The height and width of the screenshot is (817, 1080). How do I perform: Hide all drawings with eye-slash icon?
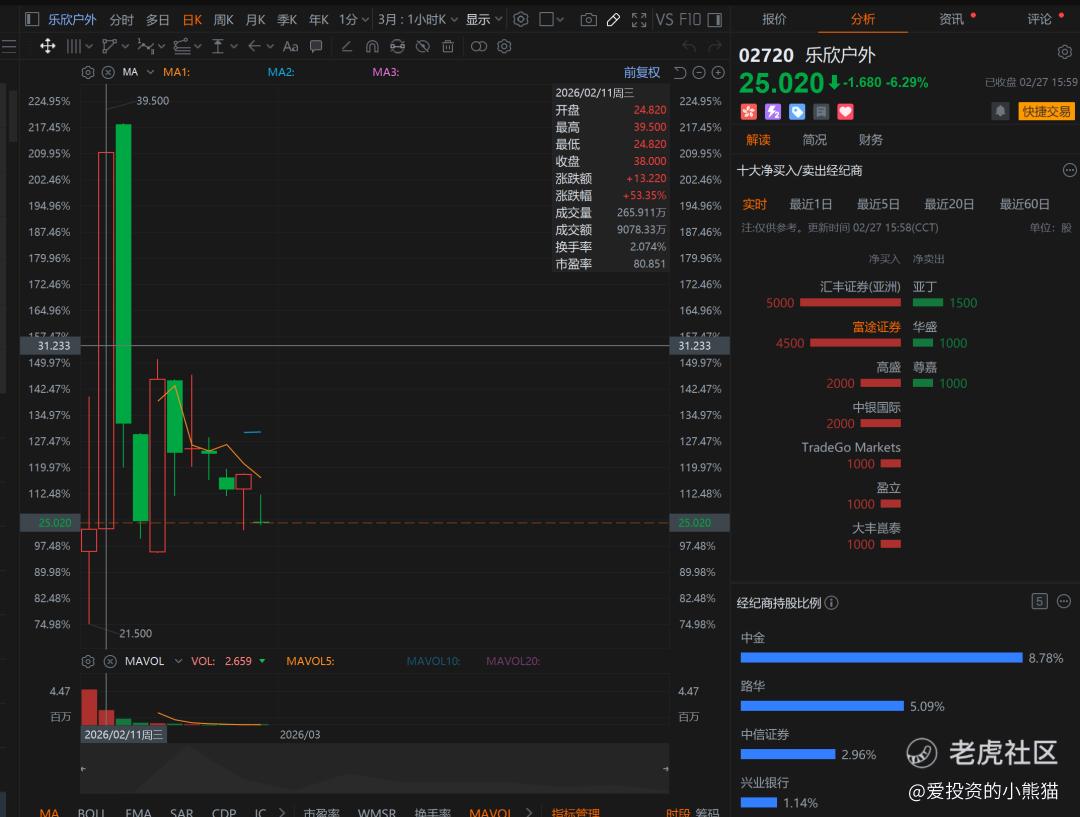423,46
